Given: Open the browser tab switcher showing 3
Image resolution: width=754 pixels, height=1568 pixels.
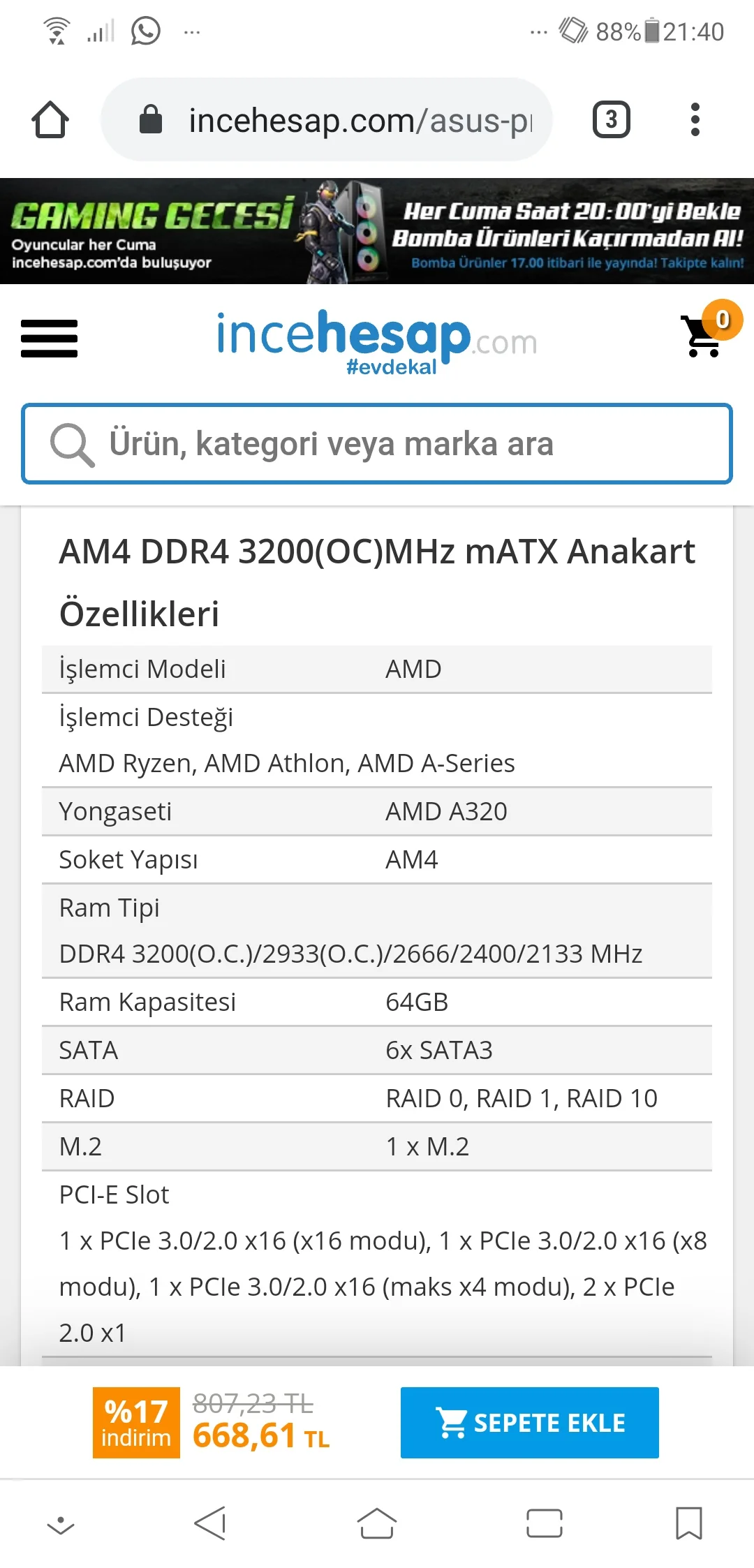Looking at the screenshot, I should click(611, 120).
